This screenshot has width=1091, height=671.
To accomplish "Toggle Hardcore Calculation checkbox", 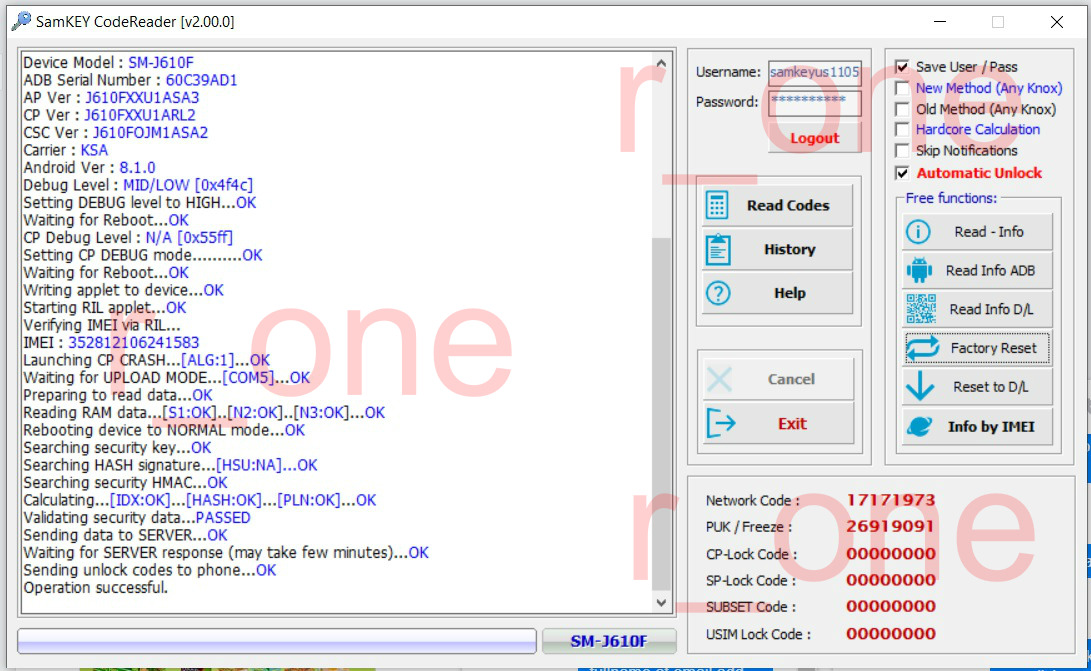I will click(x=902, y=129).
